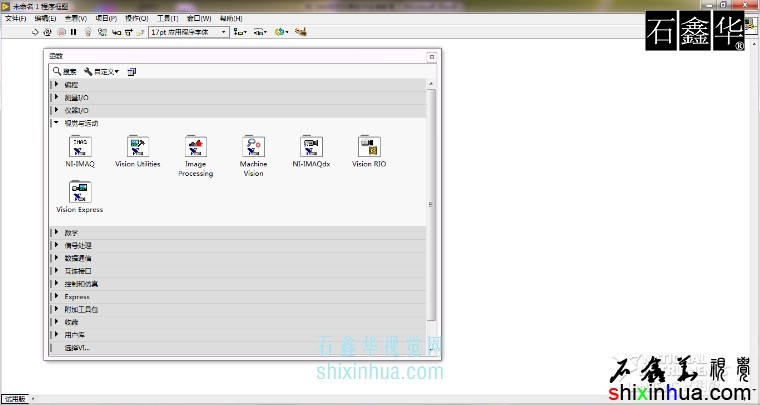Open the 编辑(E) menu
Screen dimensions: 760x405
tap(45, 18)
